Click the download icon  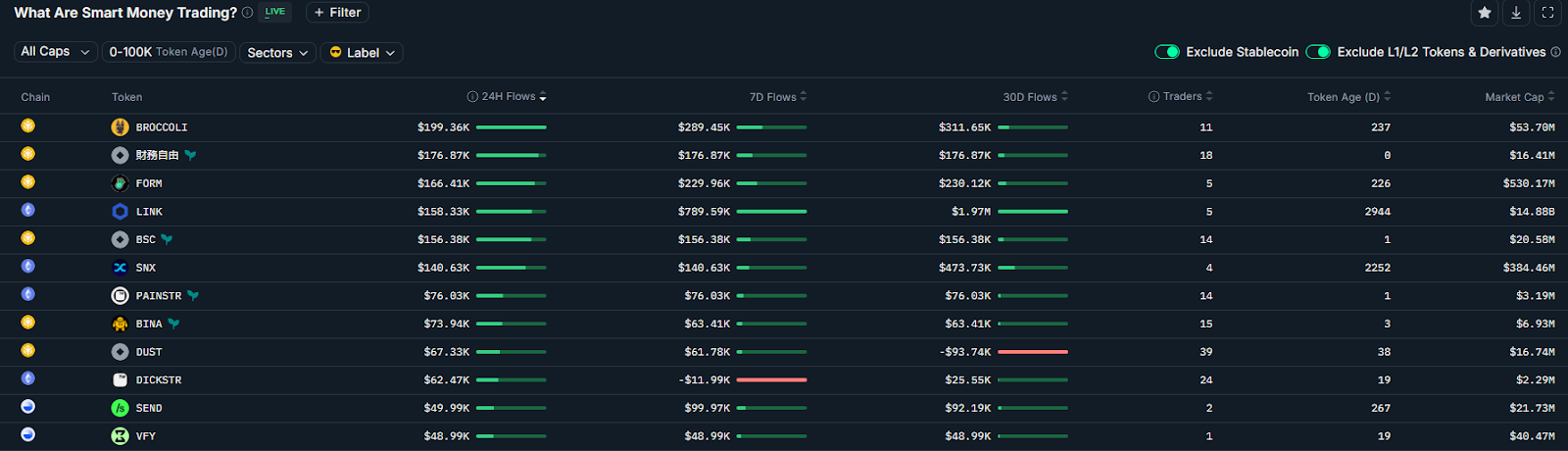click(1516, 13)
